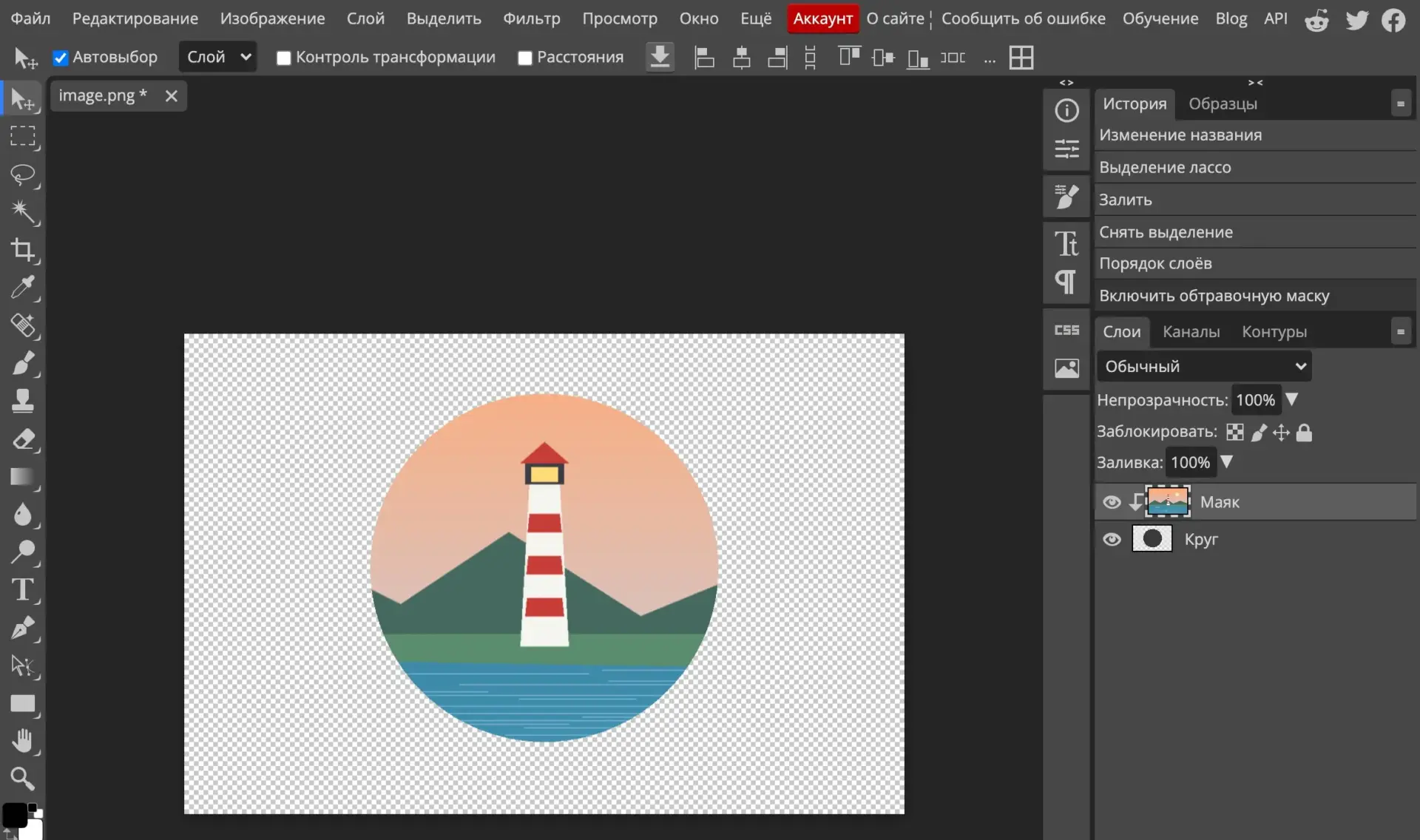Select the Pen tool
Viewport: 1420px width, 840px height.
tap(22, 628)
